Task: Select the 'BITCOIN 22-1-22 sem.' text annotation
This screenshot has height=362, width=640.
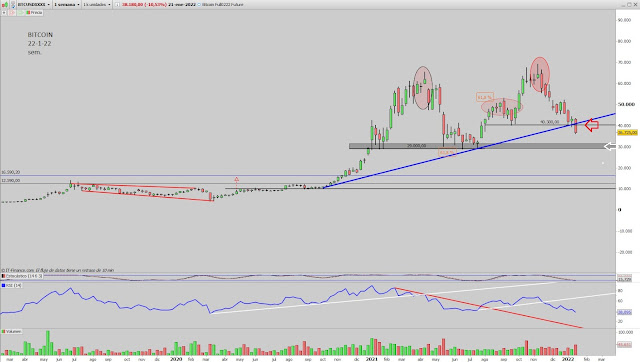Action: pos(40,43)
